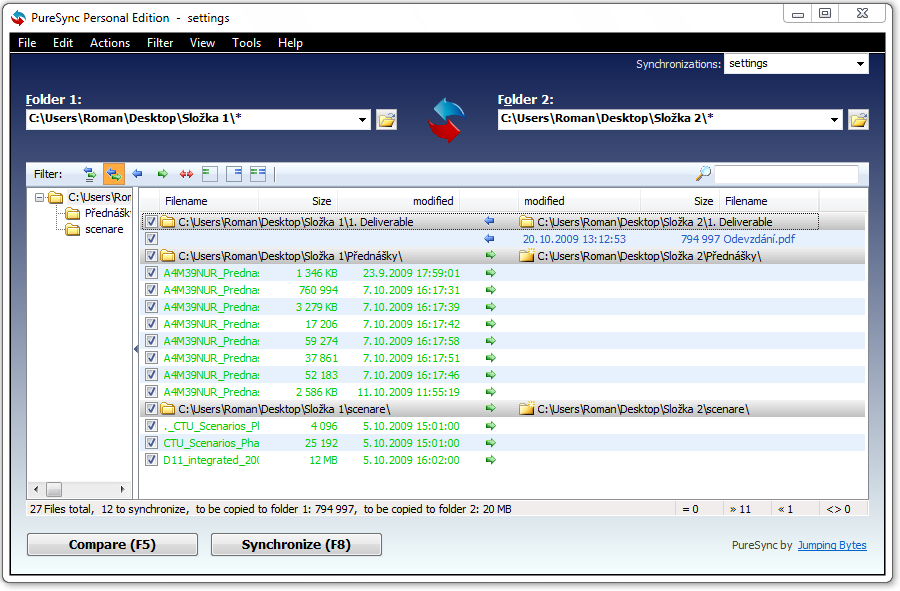Screen dimensions: 900x591
Task: Uncheck the checkbox for the 1 346 KB file
Action: tap(151, 273)
